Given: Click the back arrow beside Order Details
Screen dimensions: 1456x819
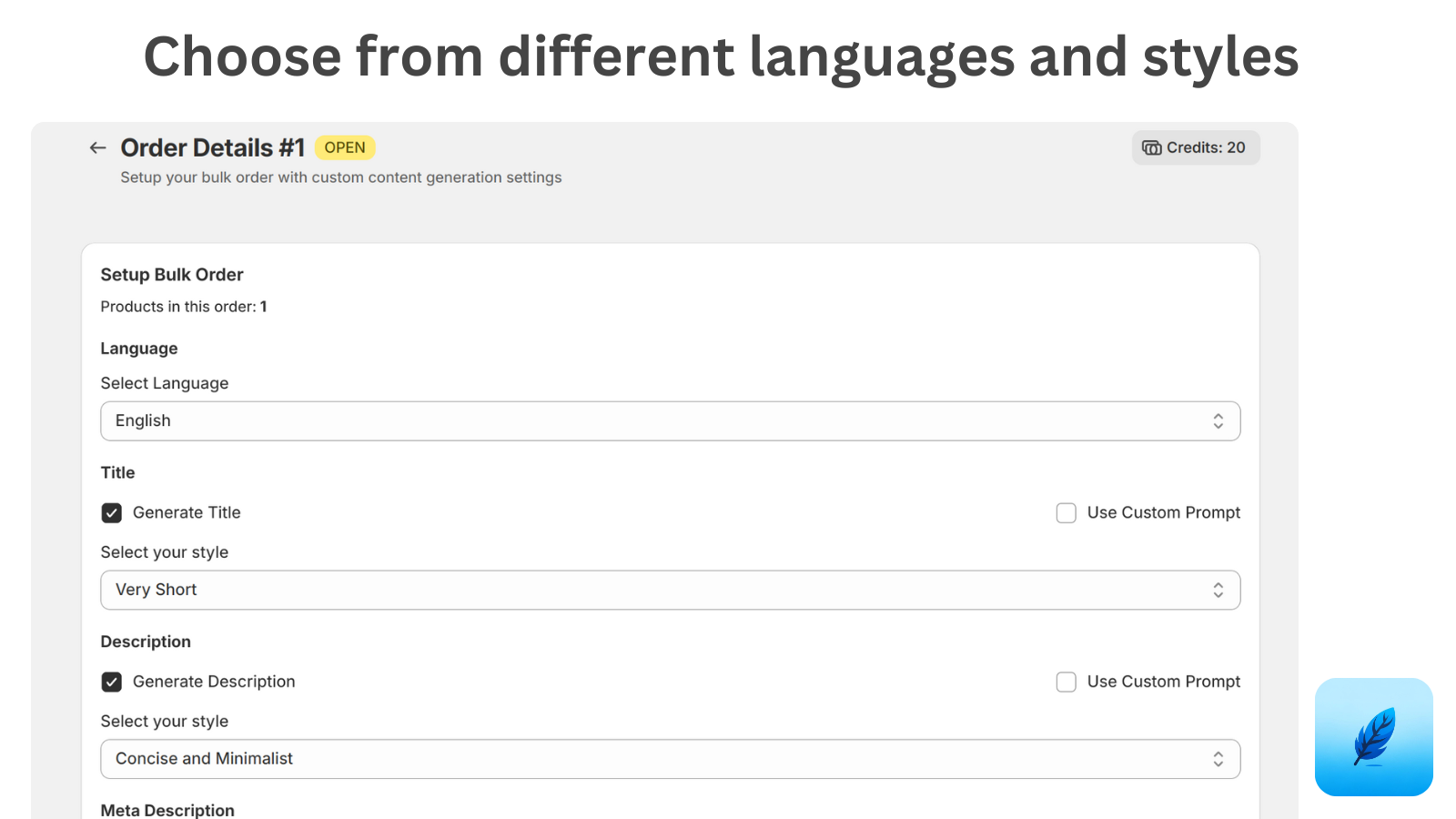Looking at the screenshot, I should [97, 147].
